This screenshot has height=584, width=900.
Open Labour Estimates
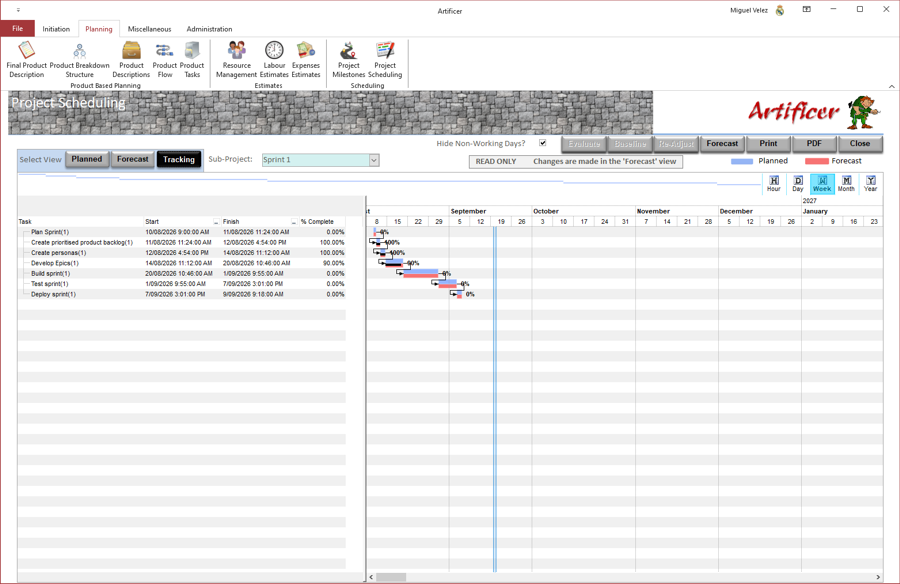pyautogui.click(x=274, y=60)
